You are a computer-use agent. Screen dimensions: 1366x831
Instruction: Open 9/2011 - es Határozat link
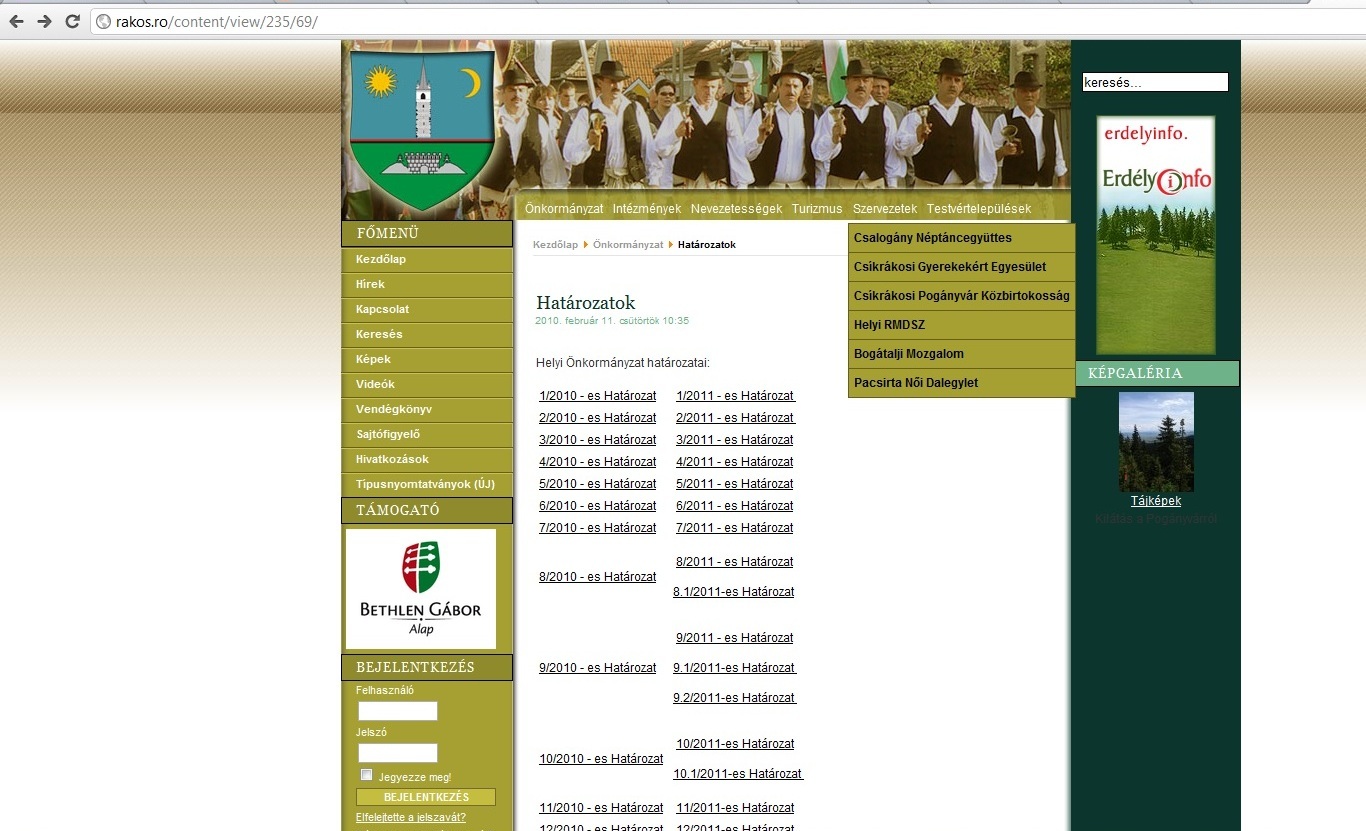[735, 638]
